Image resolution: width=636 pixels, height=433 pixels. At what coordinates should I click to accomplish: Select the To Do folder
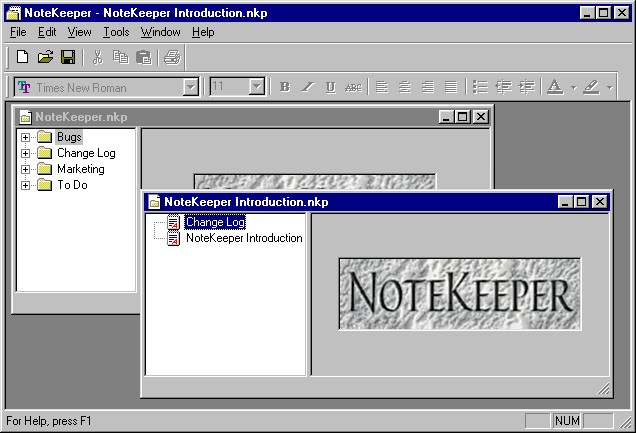pyautogui.click(x=72, y=185)
